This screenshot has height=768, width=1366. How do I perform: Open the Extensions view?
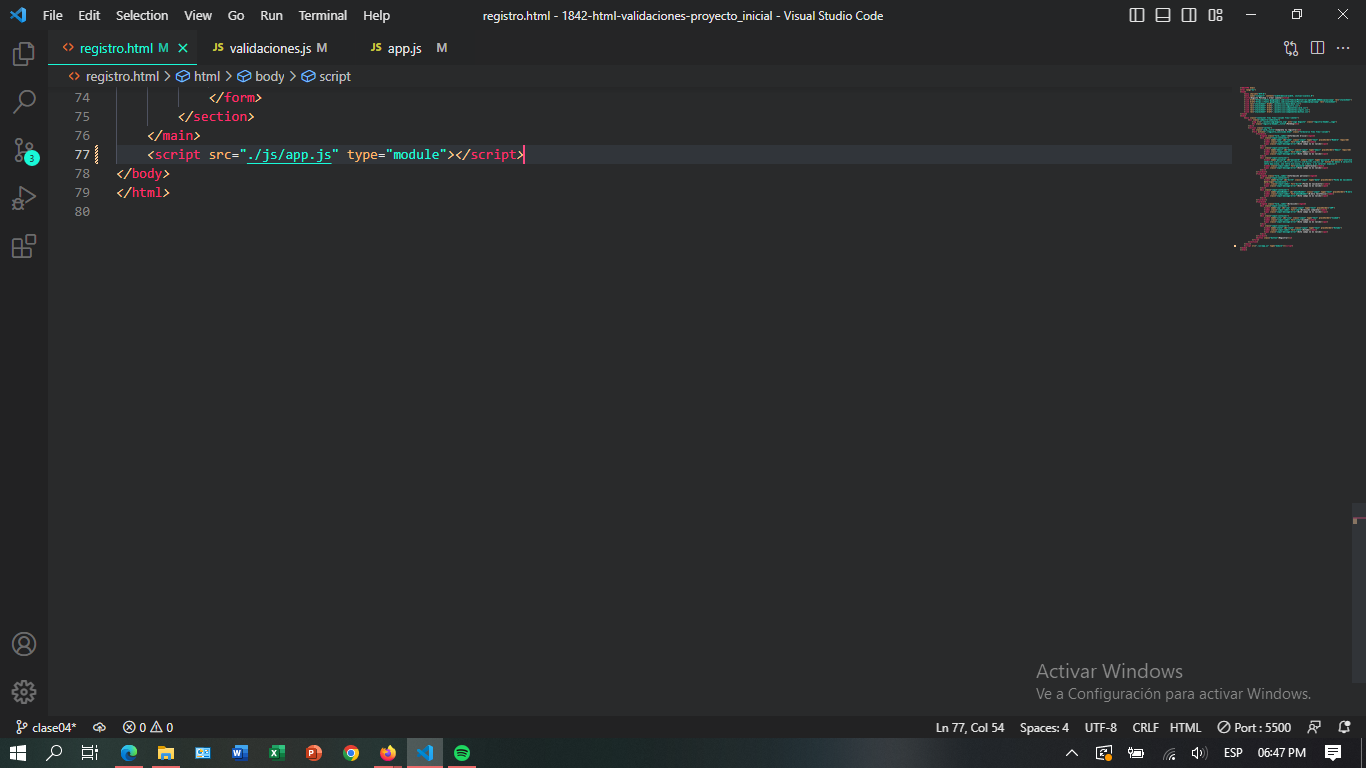click(24, 246)
